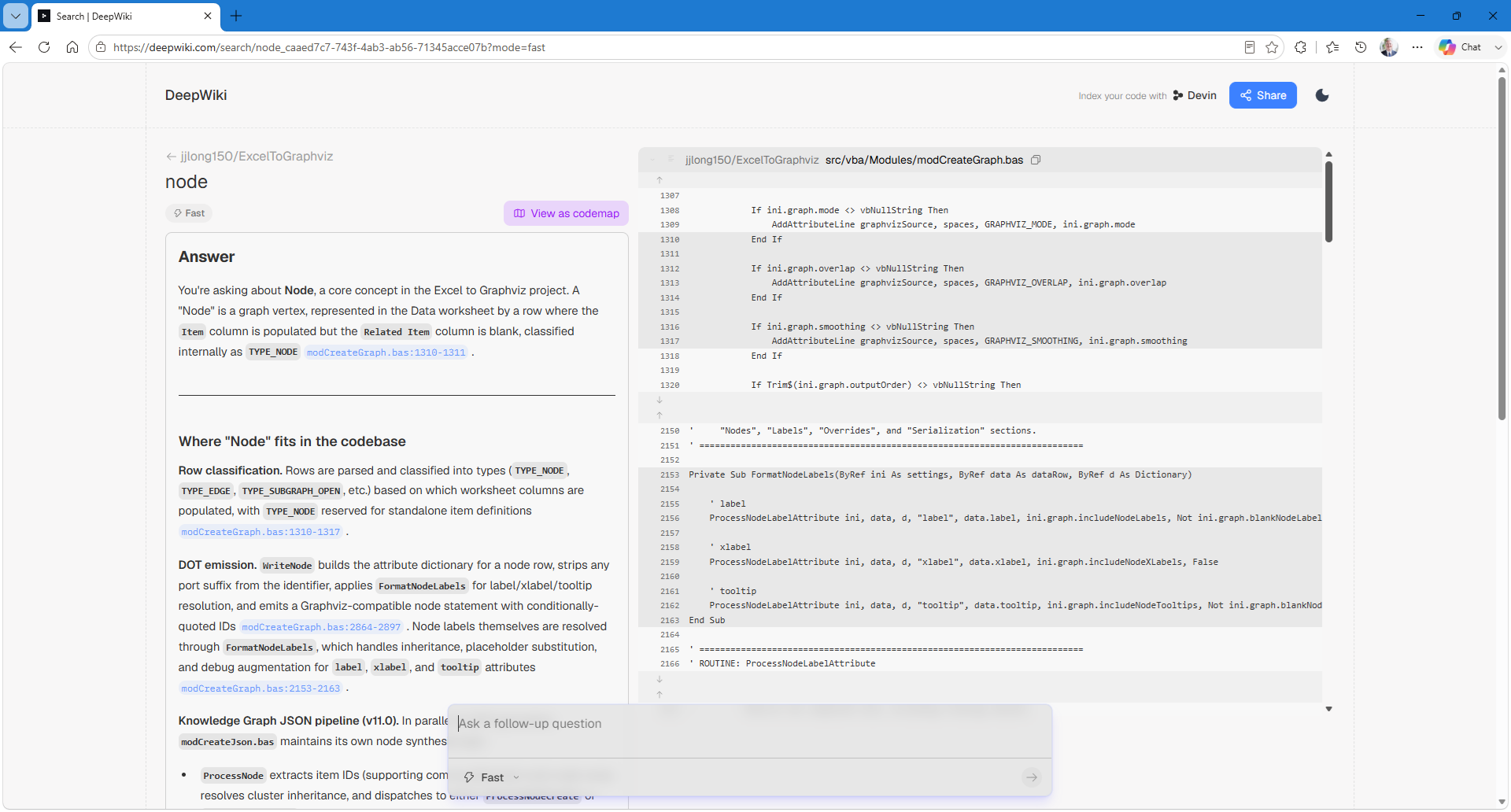
Task: Expand code downward below line 2166
Action: pyautogui.click(x=659, y=679)
